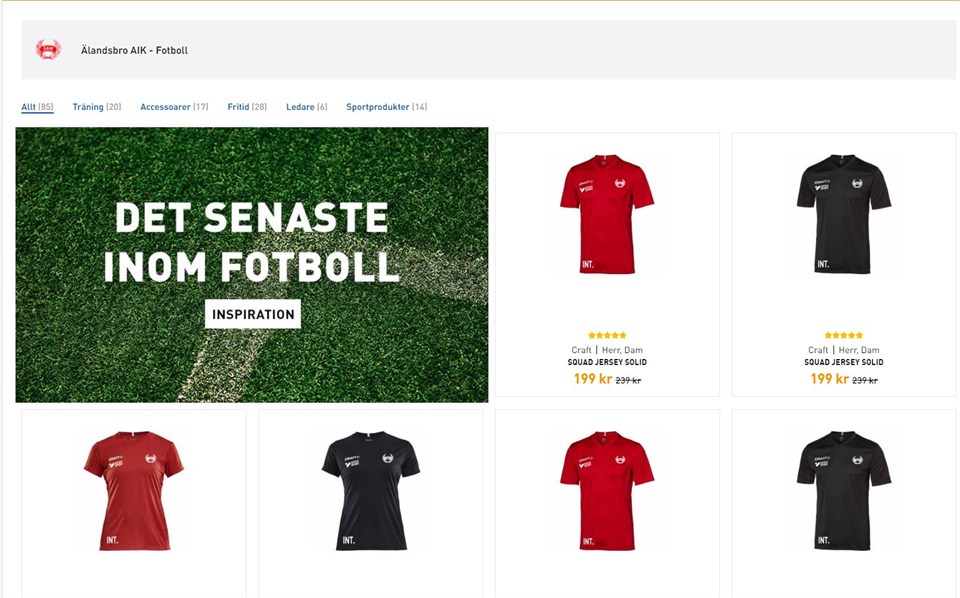Filter by Sportprodukter (14)
Image resolution: width=960 pixels, height=598 pixels.
[386, 107]
